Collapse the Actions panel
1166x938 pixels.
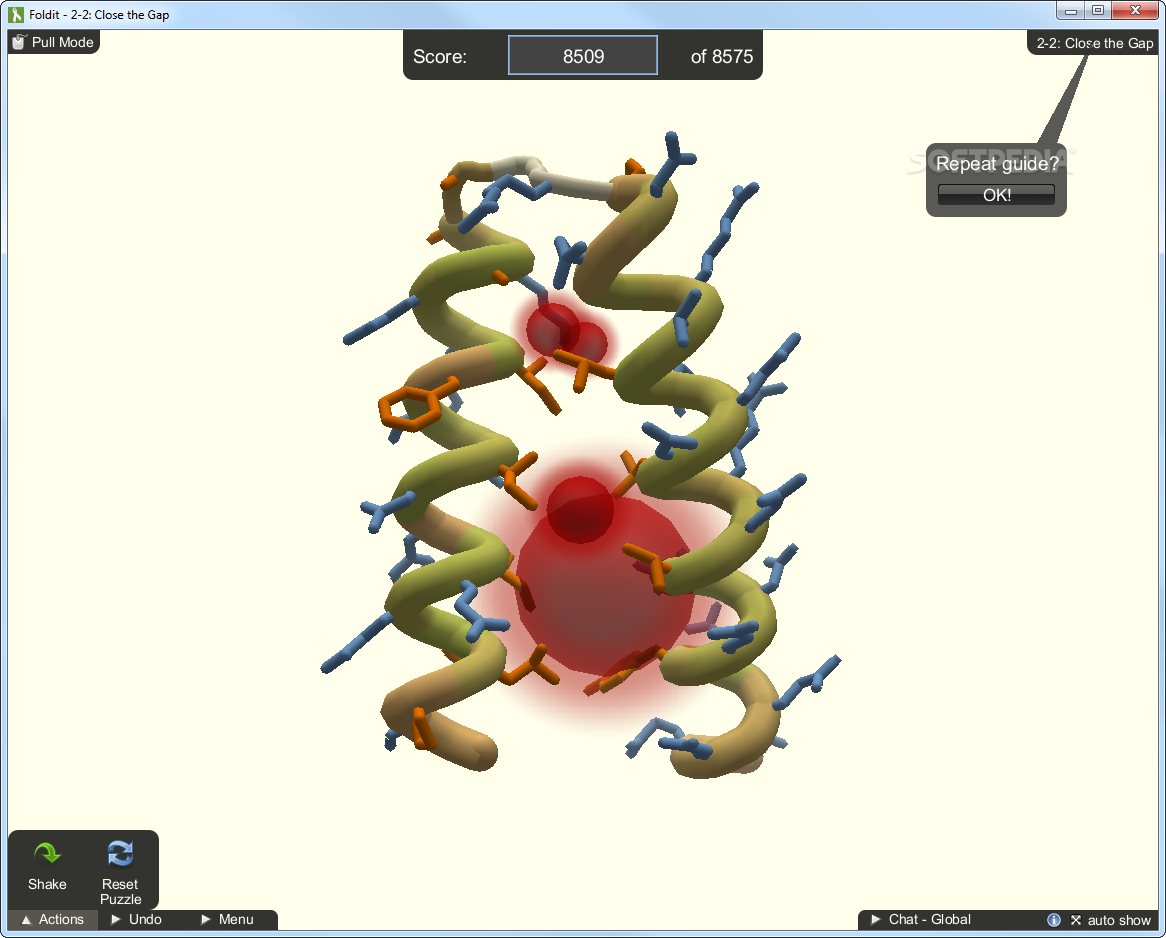click(x=53, y=919)
